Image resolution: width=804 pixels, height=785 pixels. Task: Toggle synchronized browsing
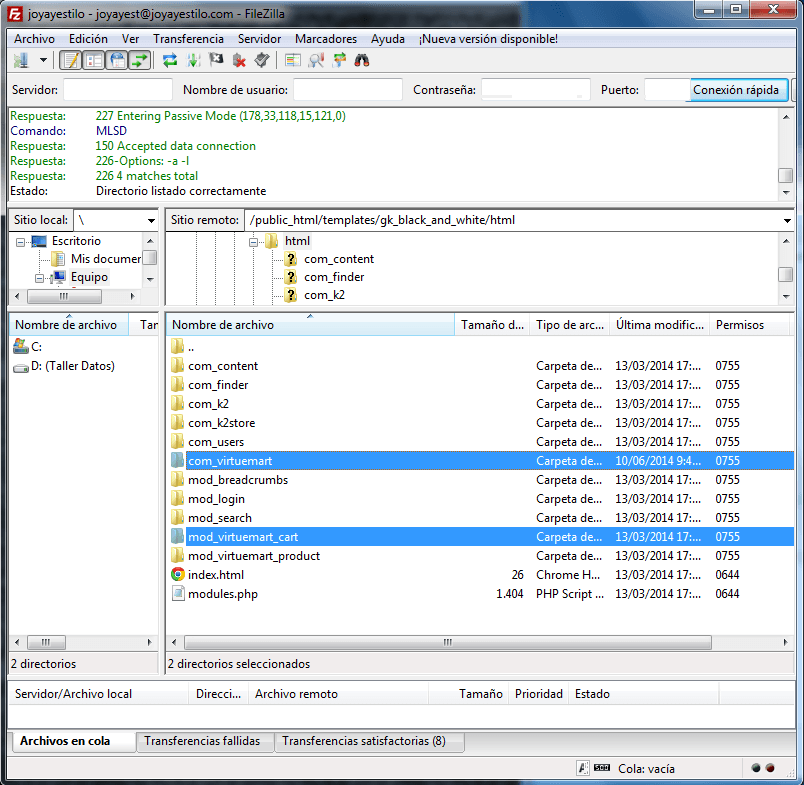pos(339,61)
